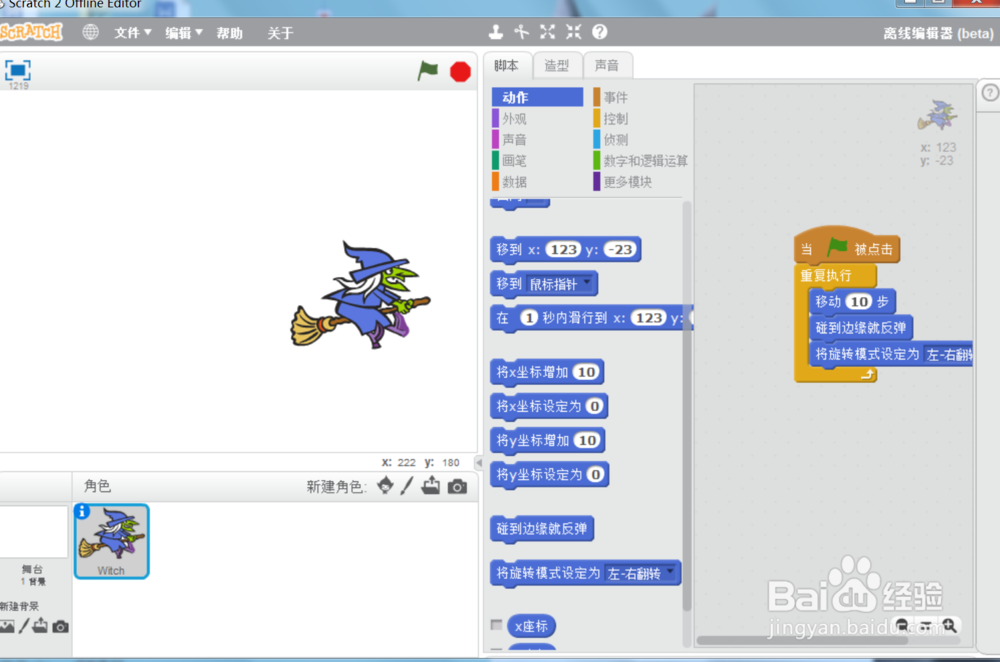Select the stage backdrop thumbnail
1000x662 pixels.
click(33, 532)
